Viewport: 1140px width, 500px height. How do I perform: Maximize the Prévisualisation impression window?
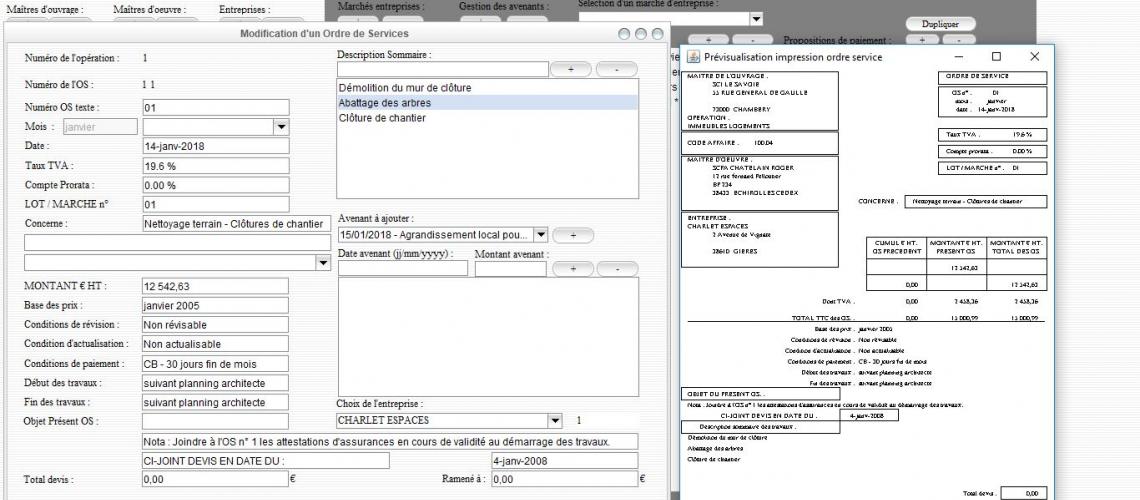coord(996,57)
